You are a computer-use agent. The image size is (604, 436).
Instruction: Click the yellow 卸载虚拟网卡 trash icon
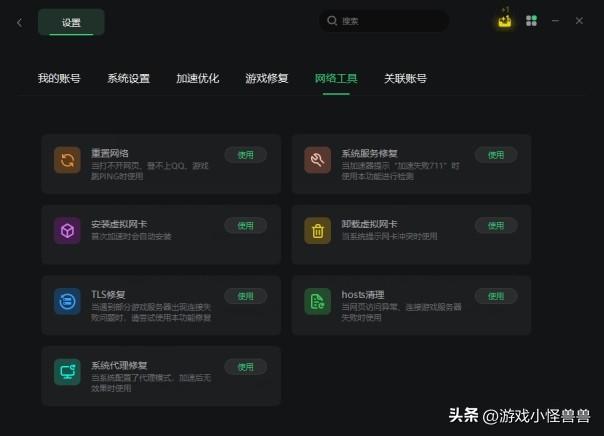(317, 231)
